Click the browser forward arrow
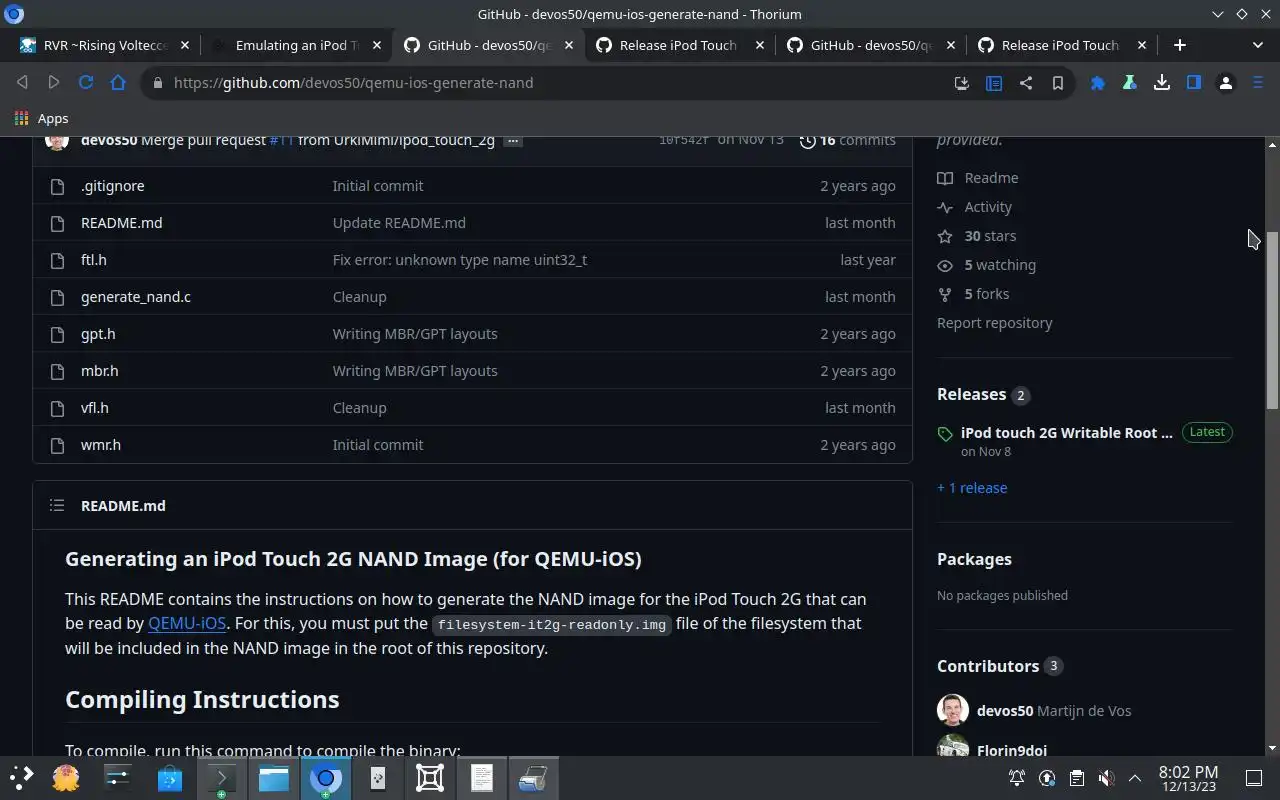 [x=54, y=83]
